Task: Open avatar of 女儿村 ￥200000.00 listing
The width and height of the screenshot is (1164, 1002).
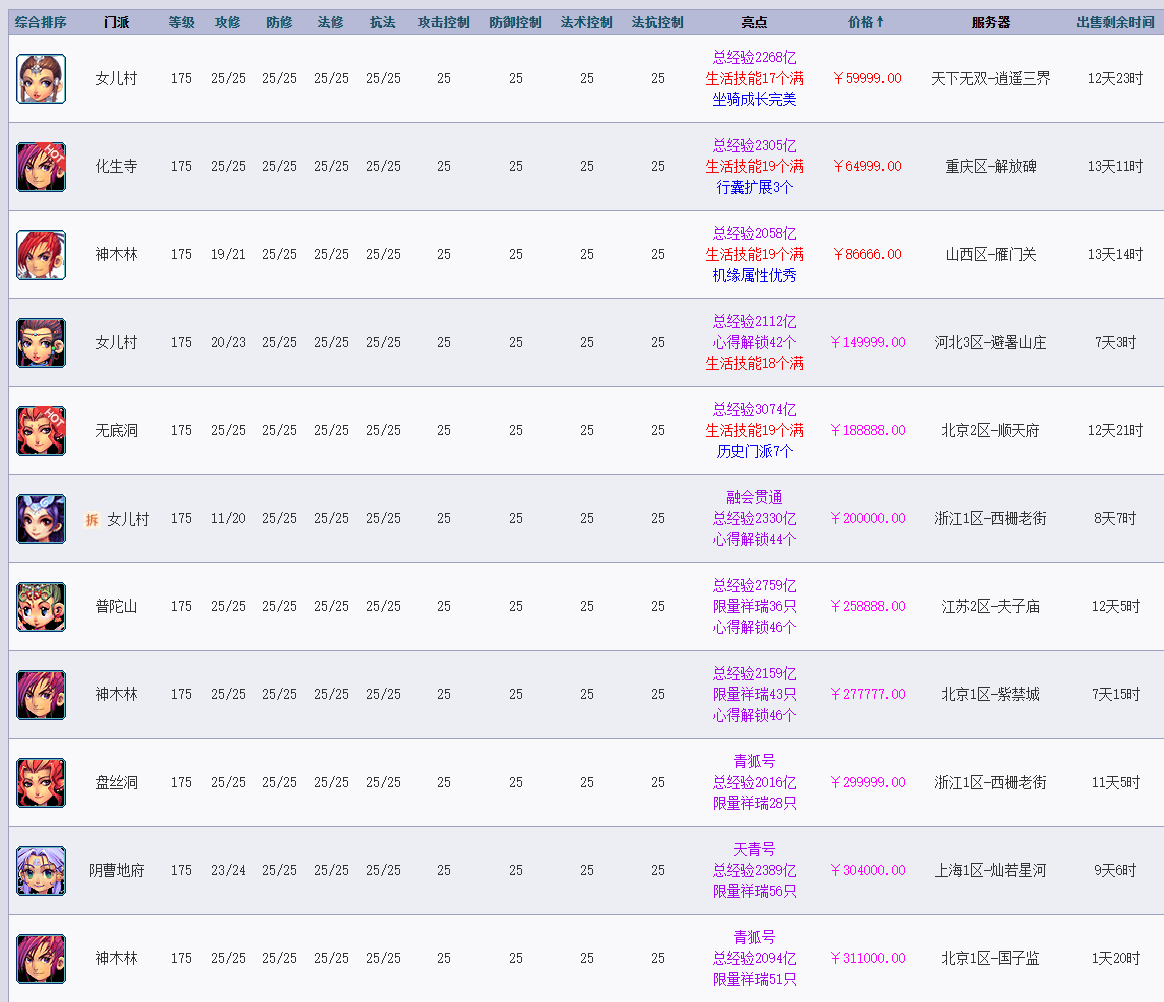Action: 41,519
